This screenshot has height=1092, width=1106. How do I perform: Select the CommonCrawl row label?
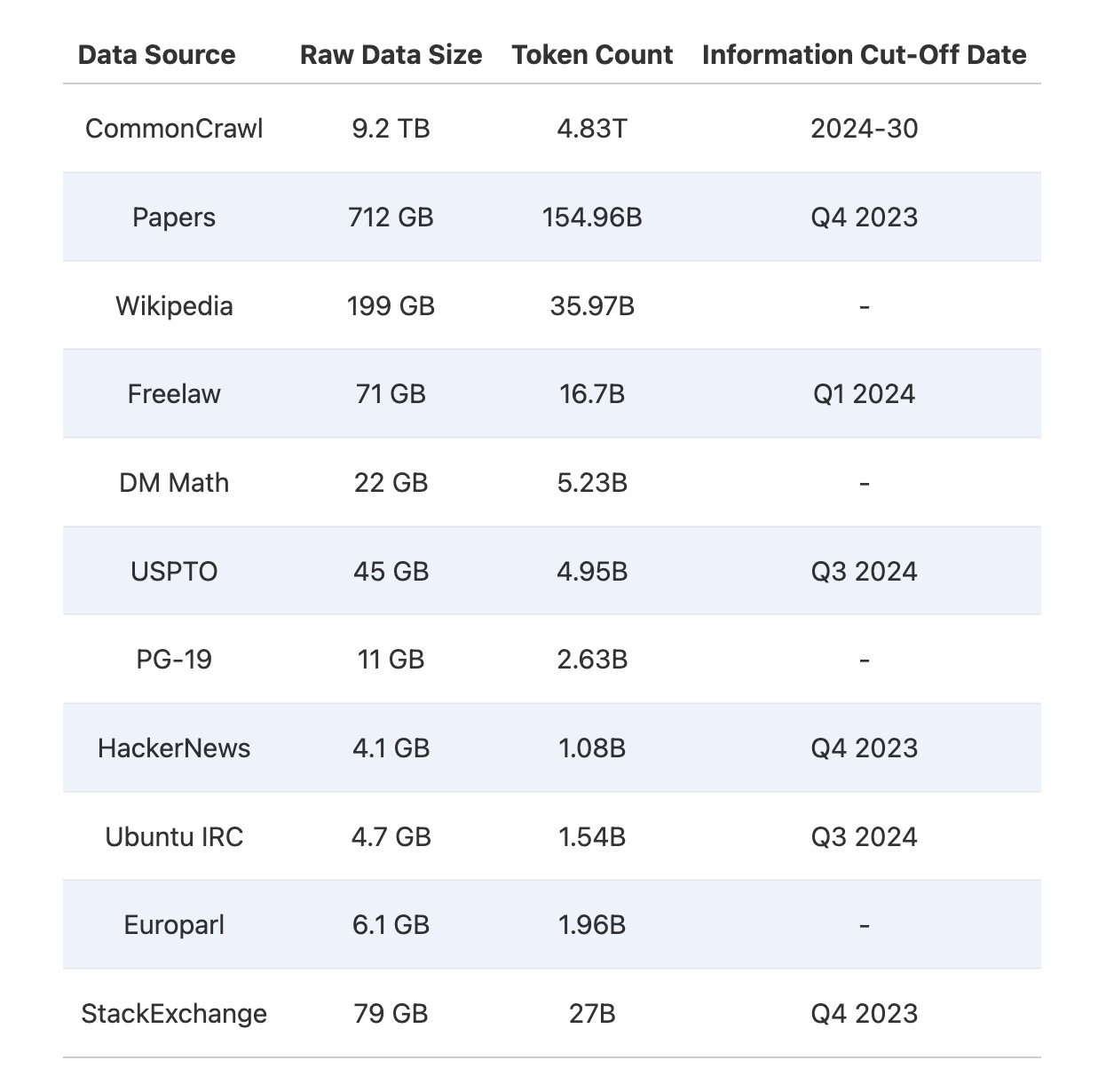[174, 129]
